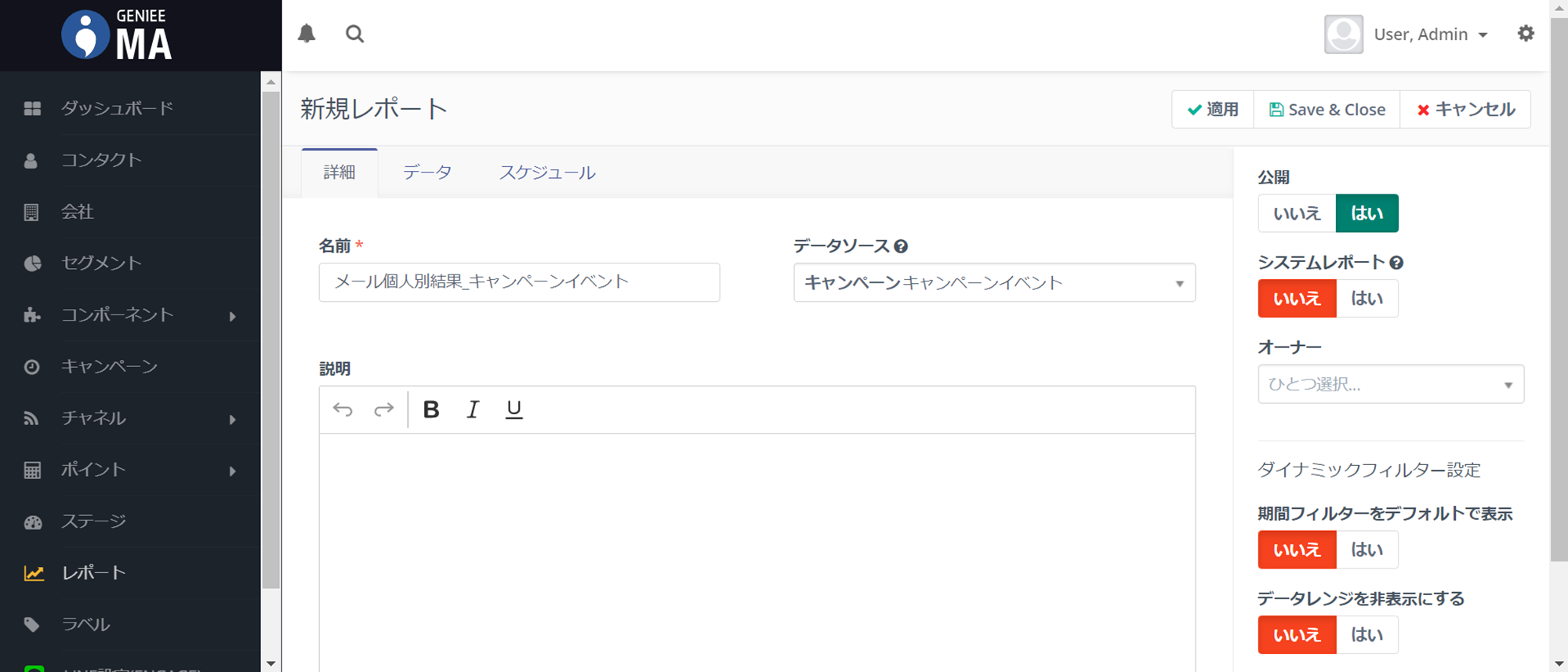Screen dimensions: 1568x672
Task: Click the stage gauge icon
Action: click(x=33, y=522)
